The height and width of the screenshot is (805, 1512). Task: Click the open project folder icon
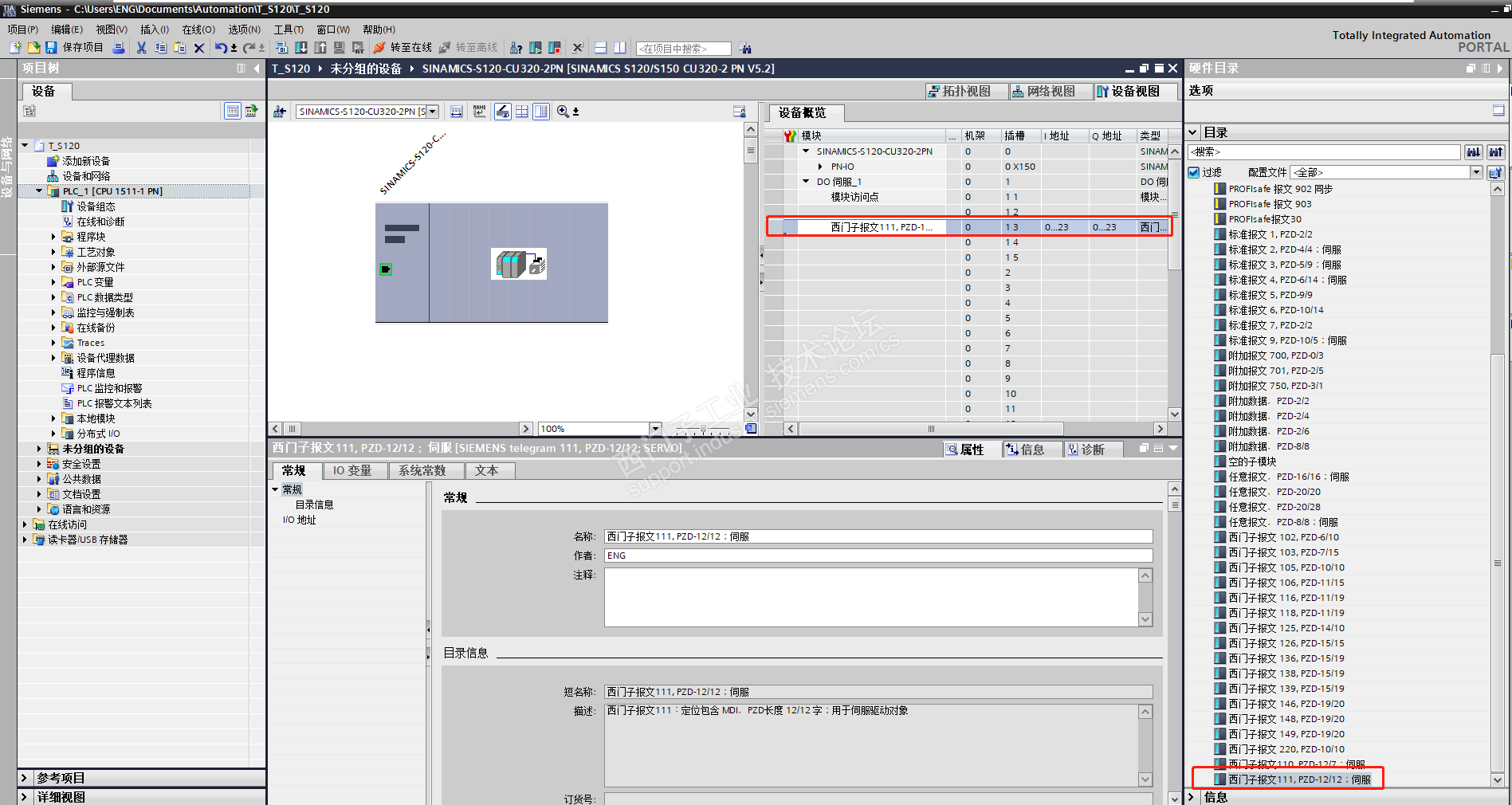(34, 48)
